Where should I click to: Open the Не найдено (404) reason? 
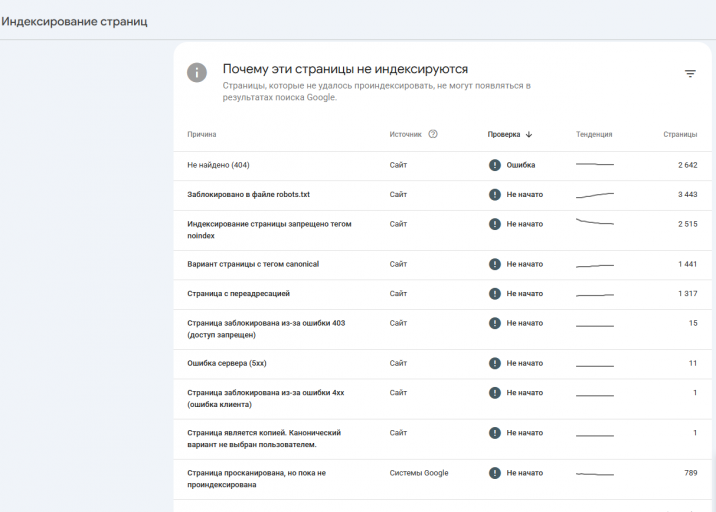[218, 165]
